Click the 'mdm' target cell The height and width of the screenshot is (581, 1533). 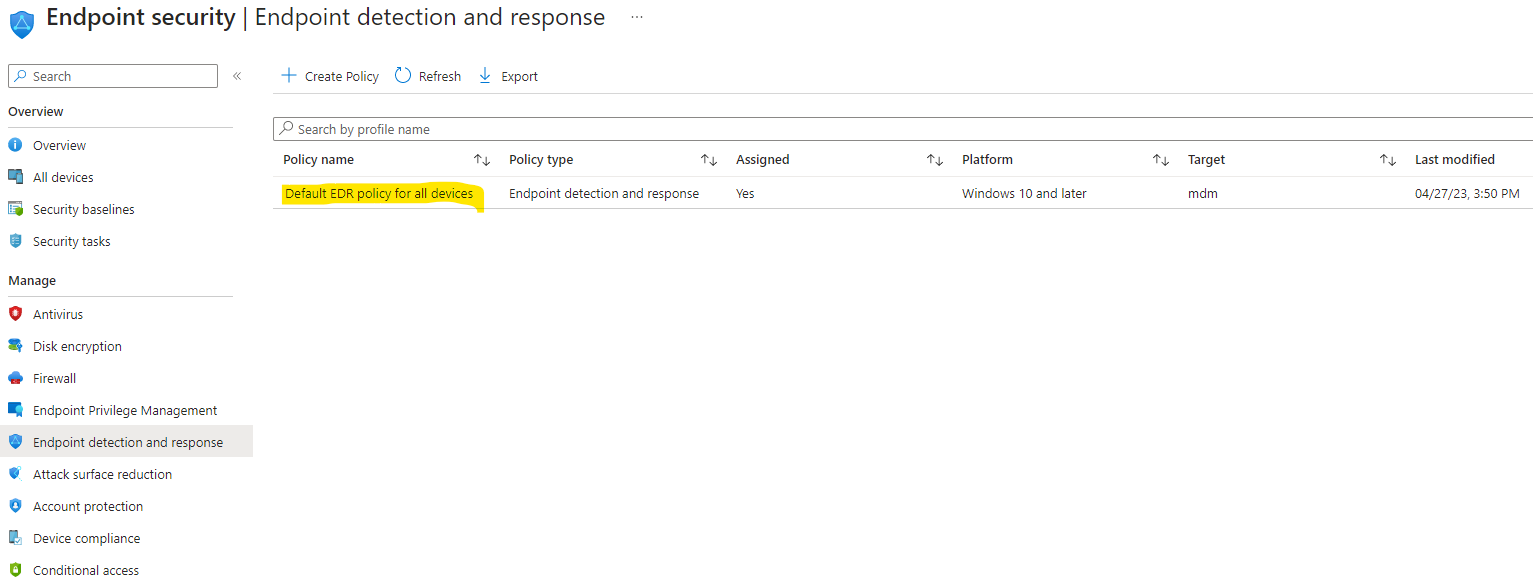click(x=1203, y=193)
